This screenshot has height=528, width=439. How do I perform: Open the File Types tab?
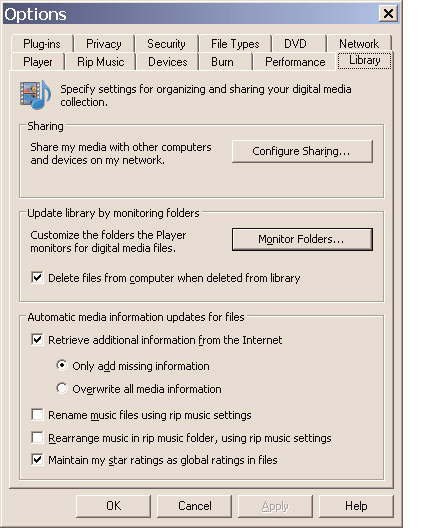[235, 43]
